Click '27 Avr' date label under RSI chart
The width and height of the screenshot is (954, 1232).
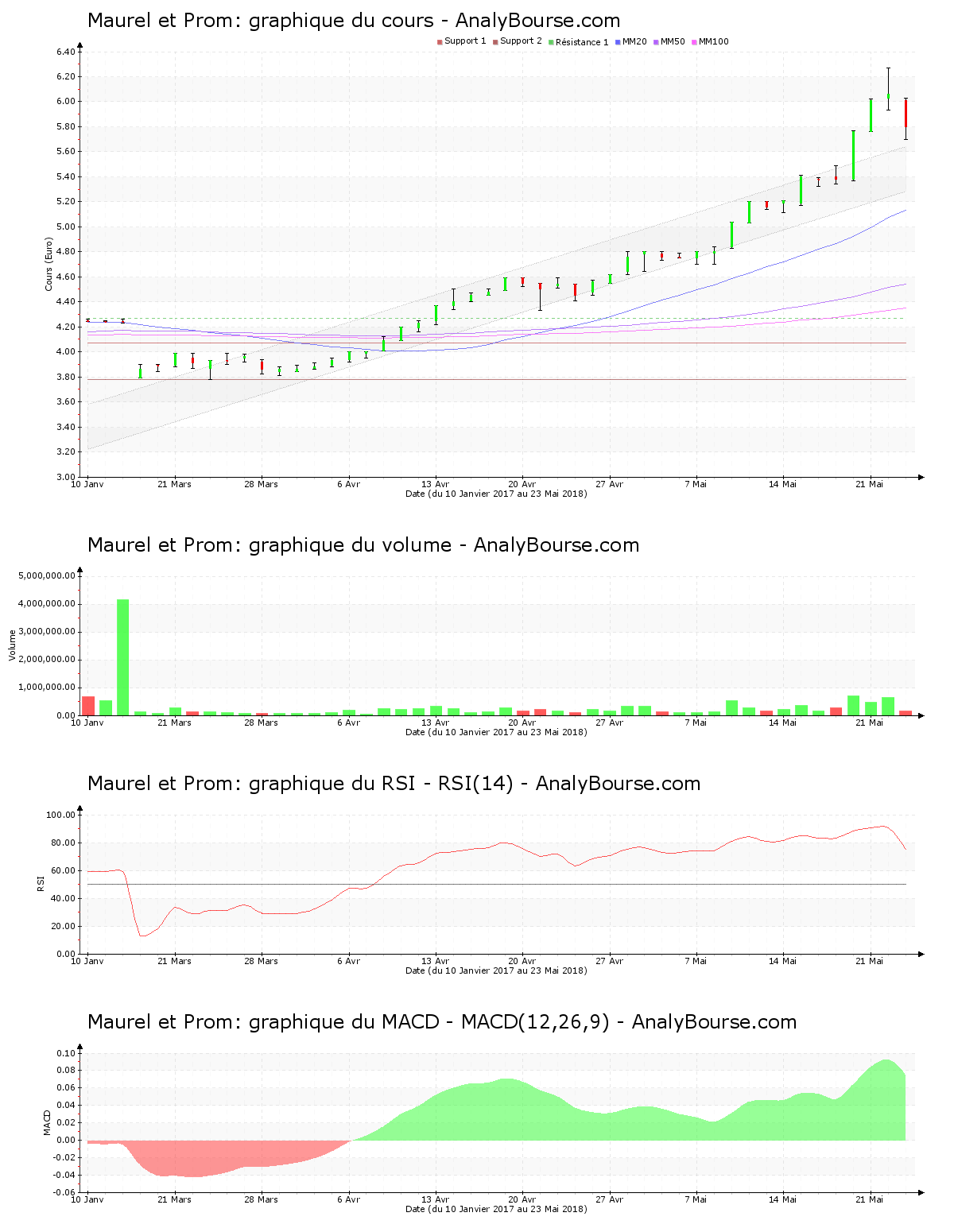pyautogui.click(x=609, y=961)
